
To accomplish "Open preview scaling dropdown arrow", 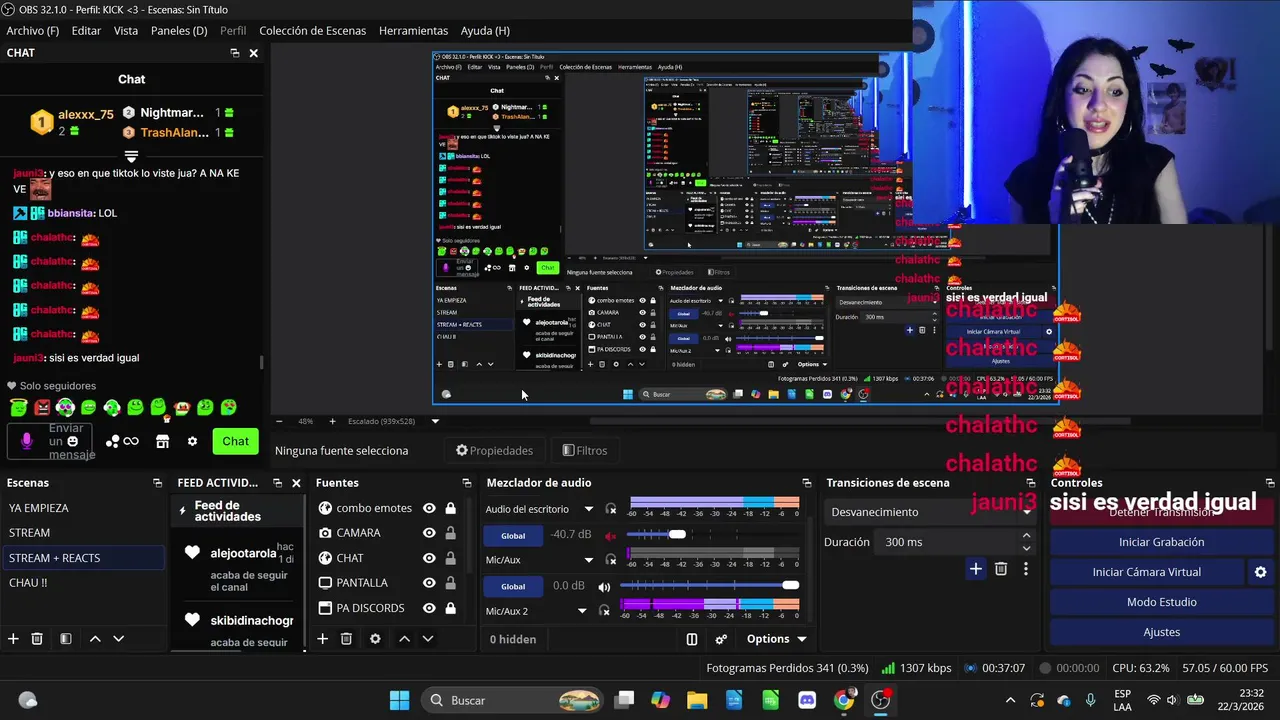I will pos(435,421).
